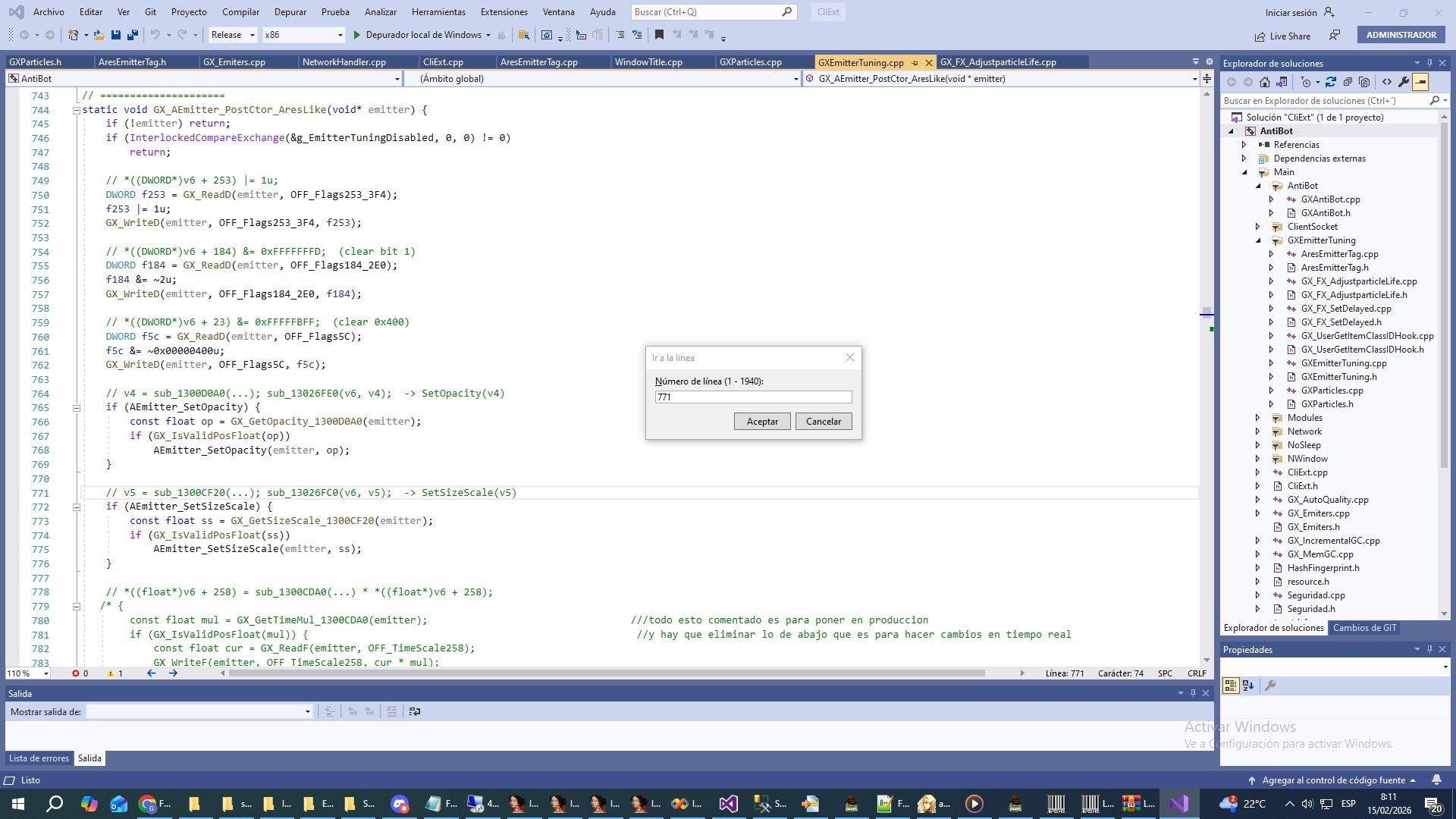Switch to GXParticles.cpp tab
1456x819 pixels.
[x=750, y=62]
